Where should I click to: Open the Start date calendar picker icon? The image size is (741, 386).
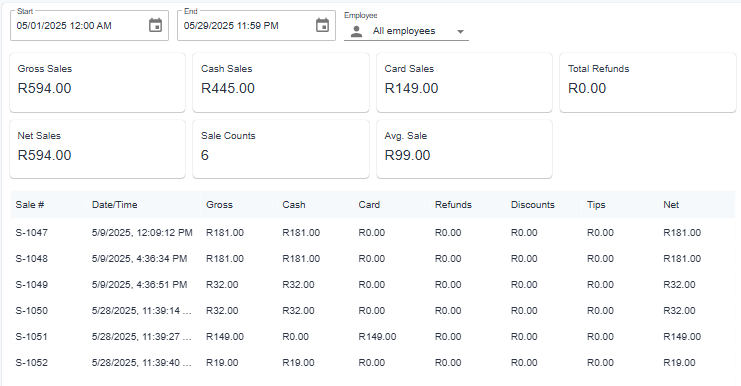coord(155,25)
